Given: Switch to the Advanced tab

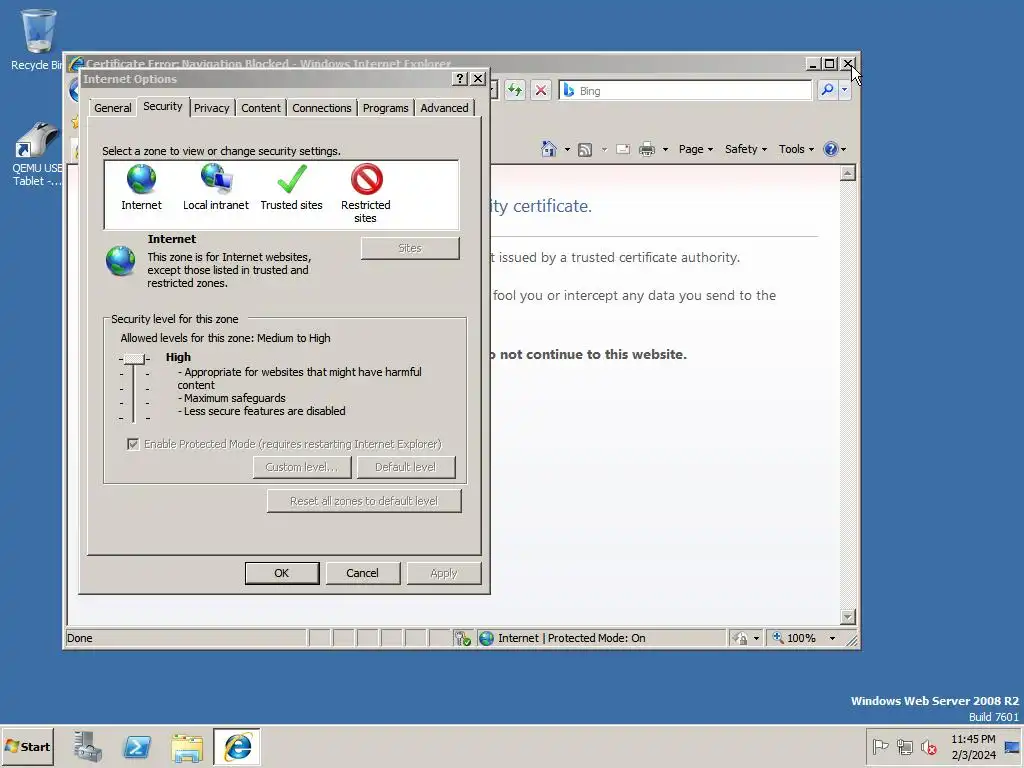Looking at the screenshot, I should [x=444, y=108].
